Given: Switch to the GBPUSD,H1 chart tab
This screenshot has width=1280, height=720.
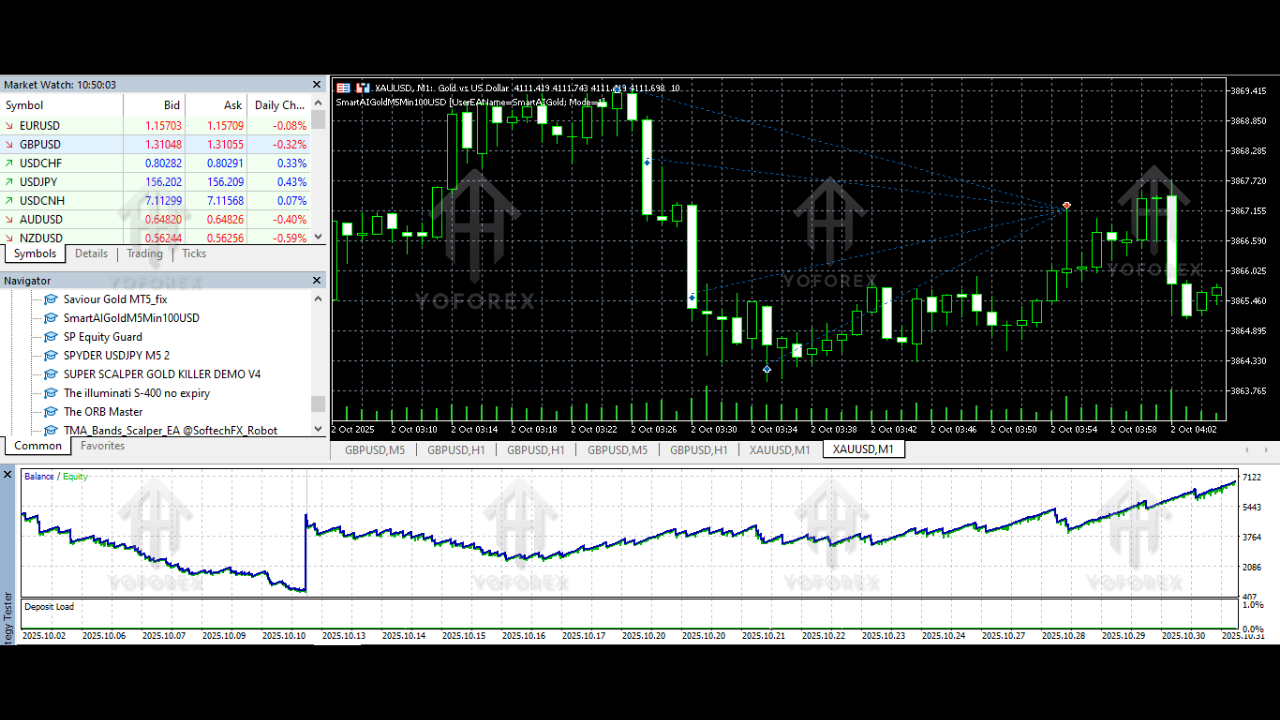Looking at the screenshot, I should 456,450.
